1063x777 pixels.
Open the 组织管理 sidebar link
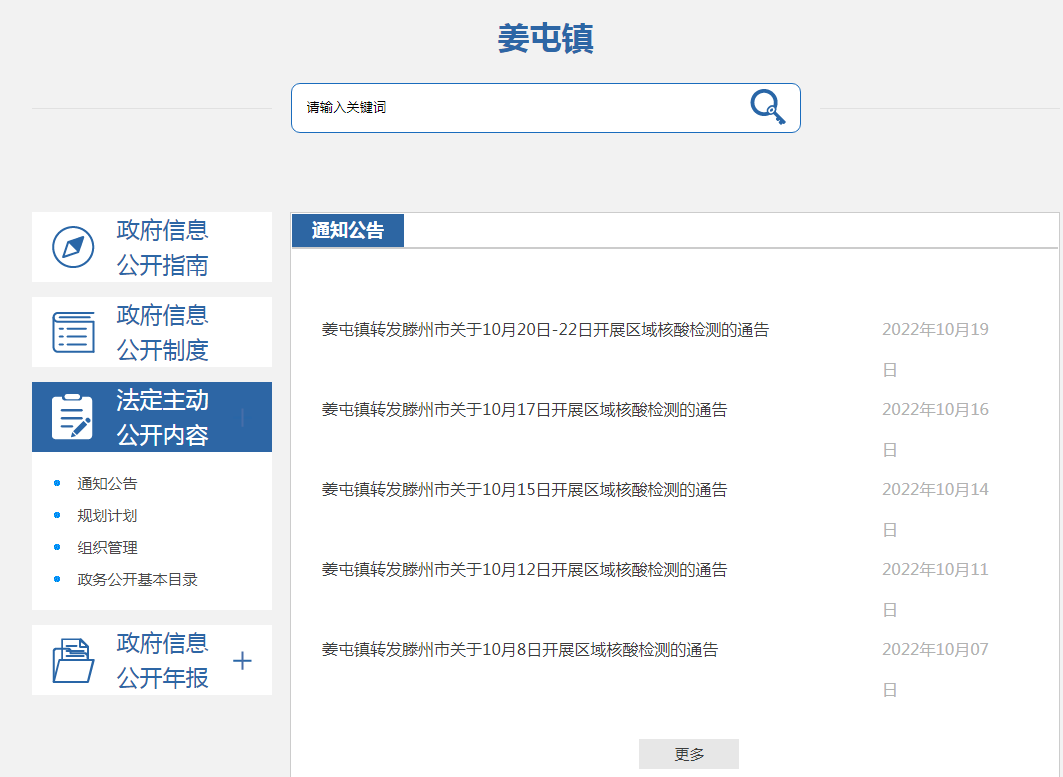click(107, 547)
